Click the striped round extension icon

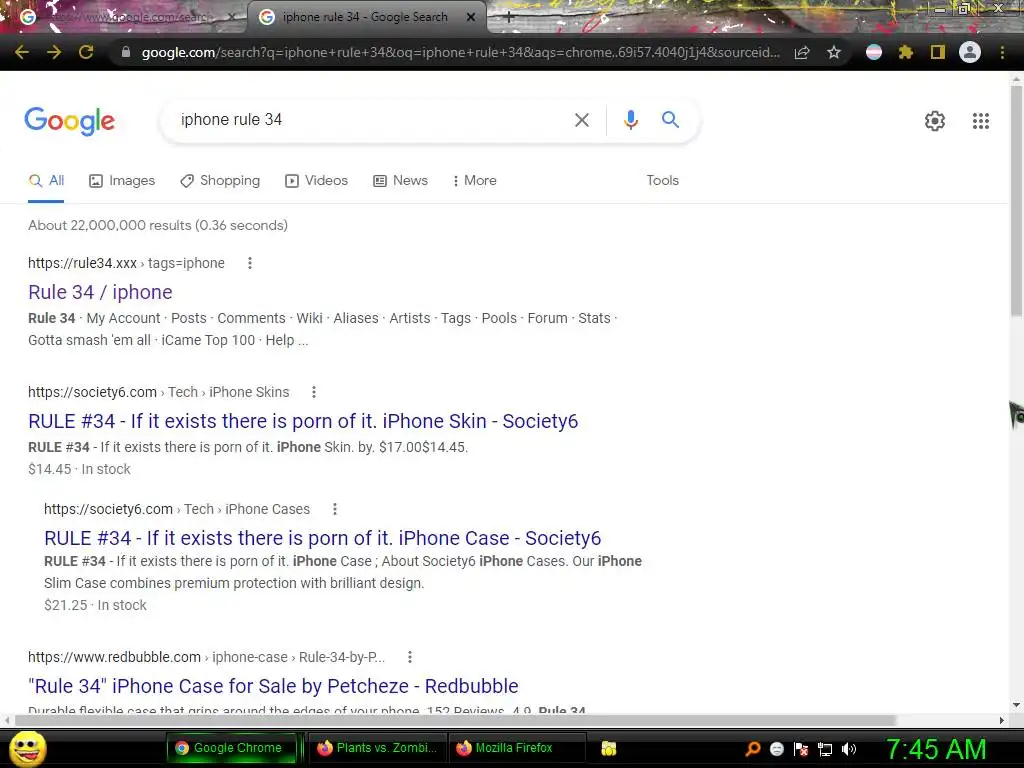point(874,52)
